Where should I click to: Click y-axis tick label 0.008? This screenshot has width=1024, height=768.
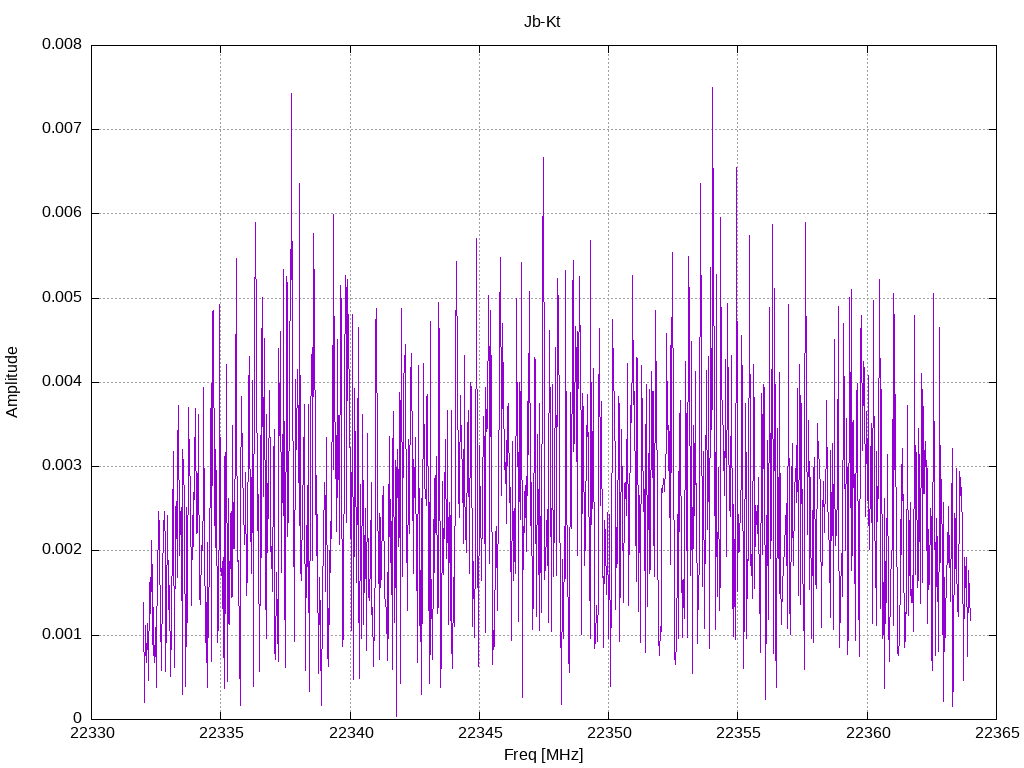click(x=62, y=44)
